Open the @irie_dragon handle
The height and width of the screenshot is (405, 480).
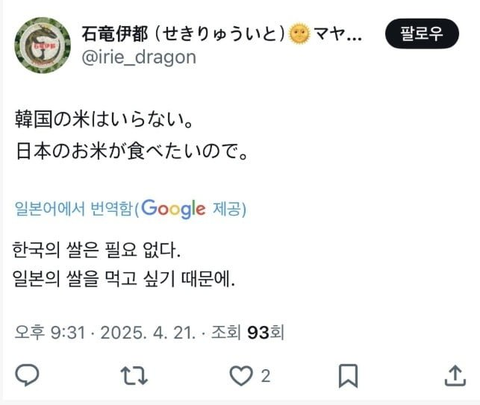[x=139, y=57]
